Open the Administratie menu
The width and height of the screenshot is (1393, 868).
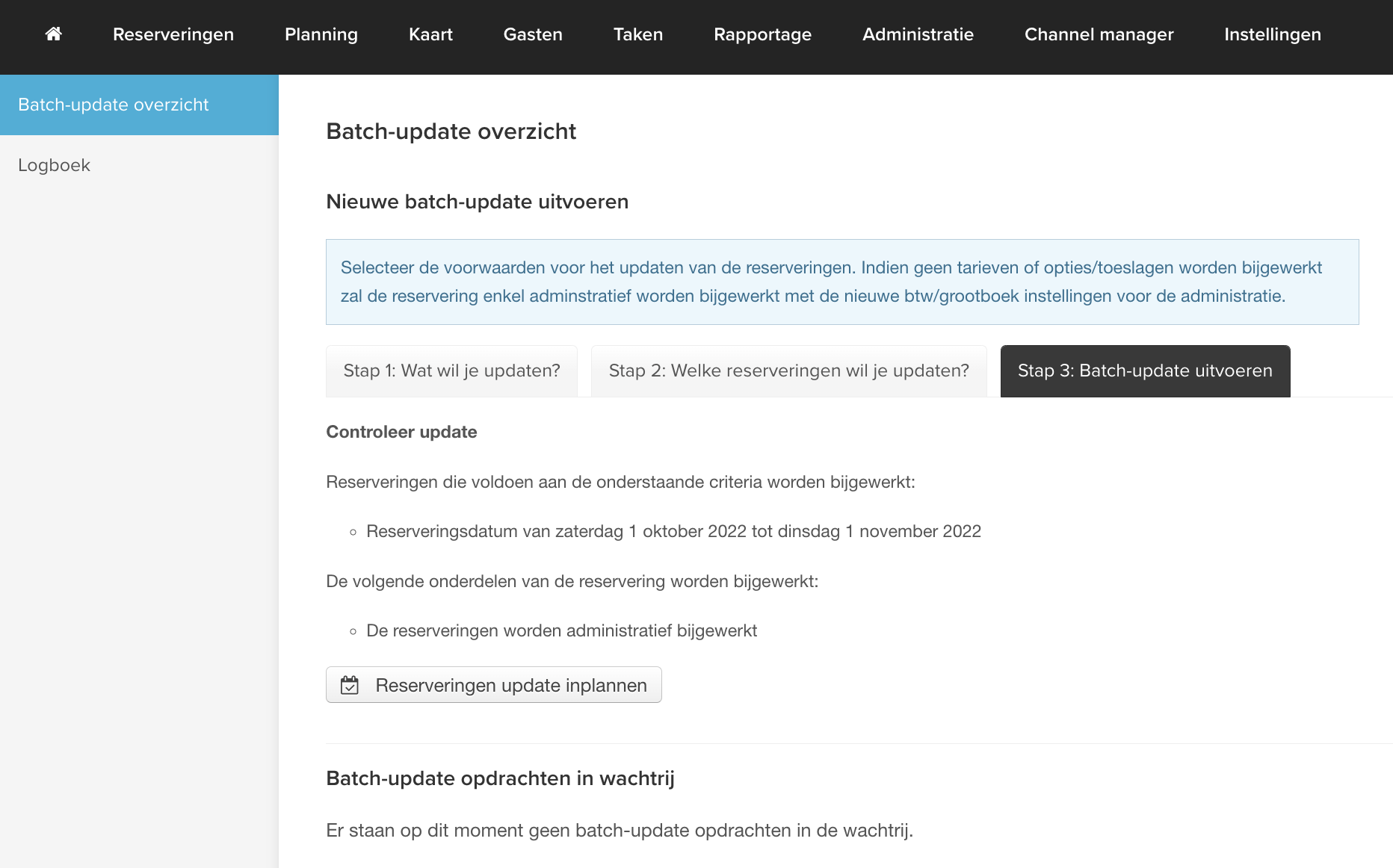(918, 34)
